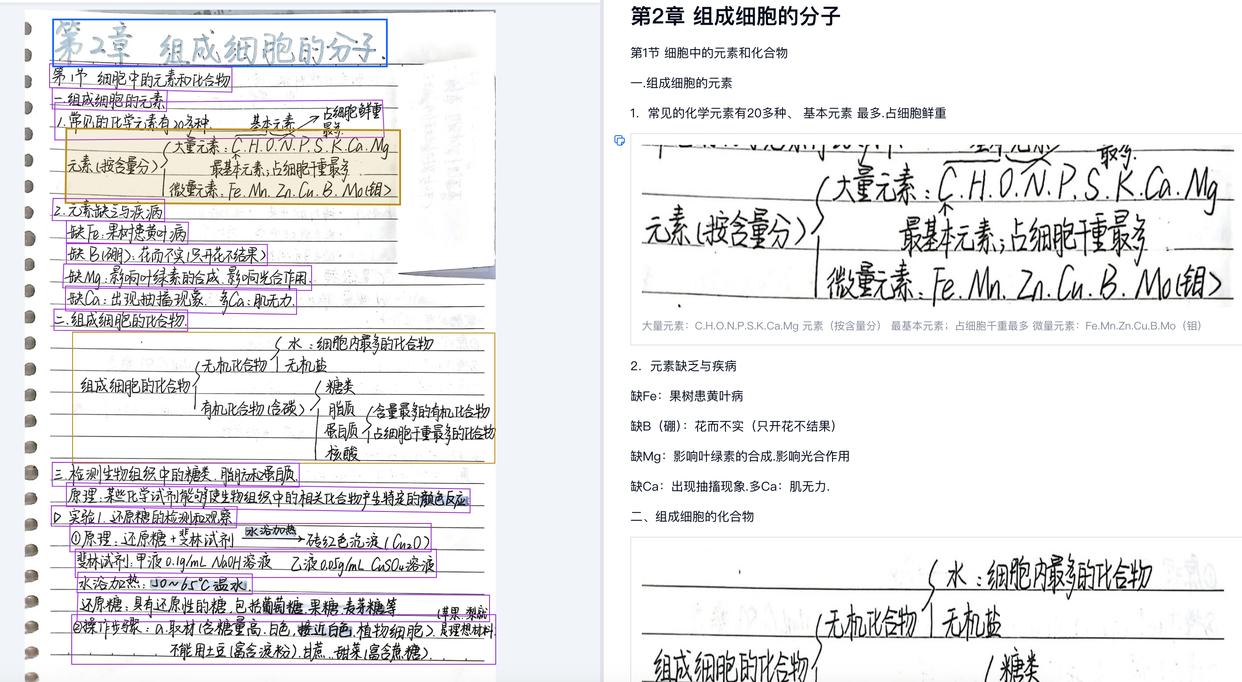Click recognized line 缺Mg:影响叶绿素的合成.影响光合作用
Screen dimensions: 1242x682
point(740,456)
